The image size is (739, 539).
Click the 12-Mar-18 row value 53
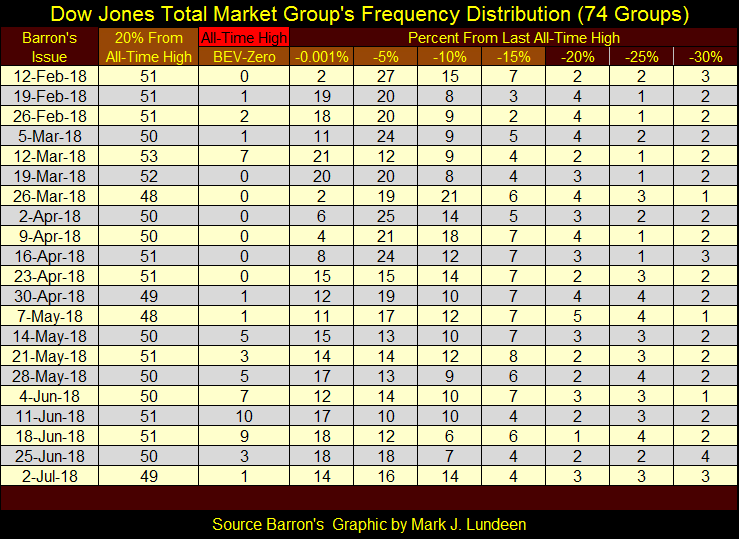tap(147, 157)
